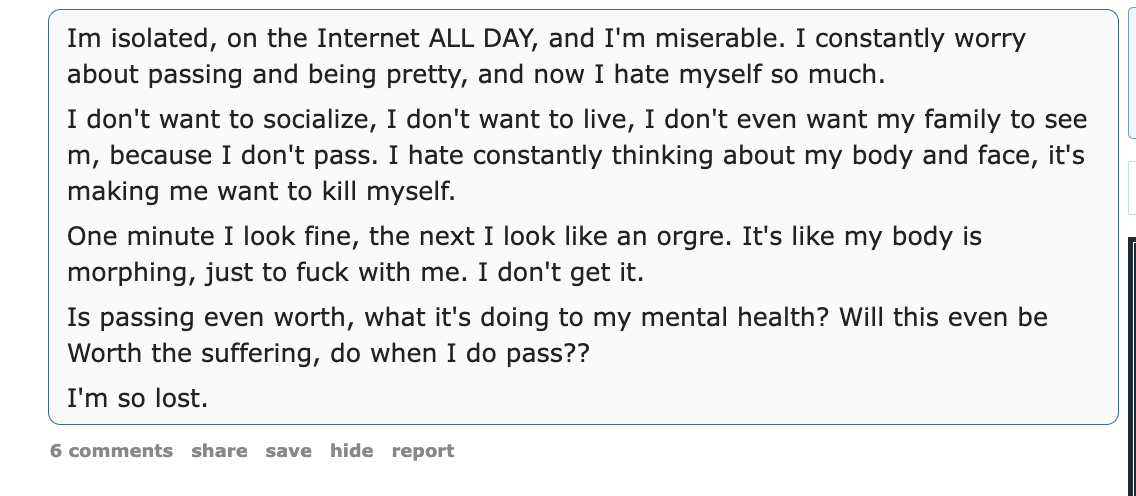Viewport: 1136px width, 496px height.
Task: Click the small white sidebar box on right edge
Action: (x=1132, y=188)
